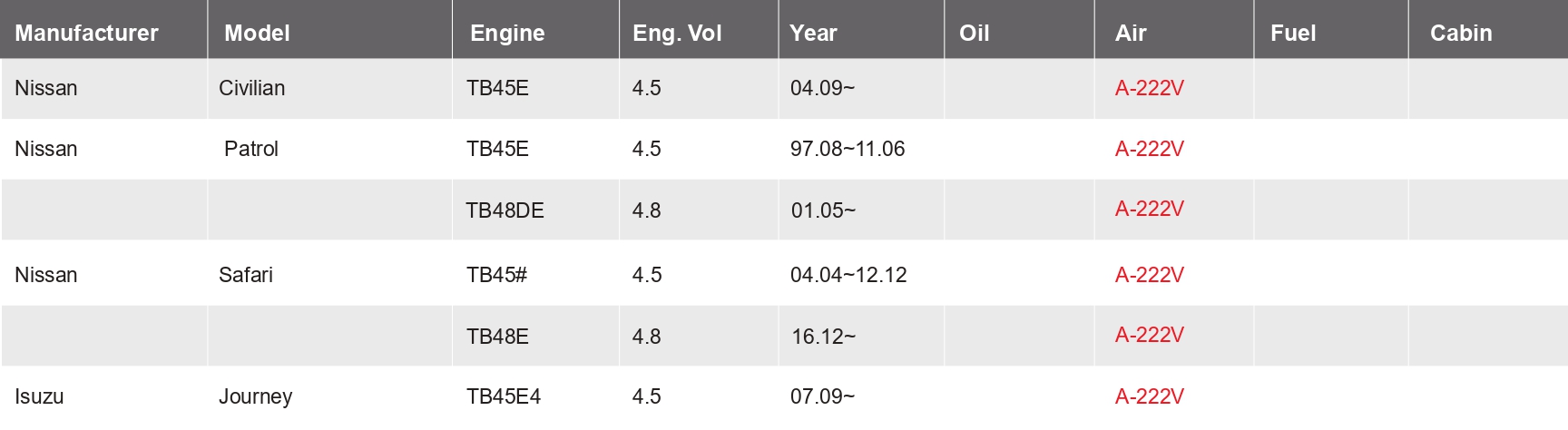Image resolution: width=1568 pixels, height=430 pixels.
Task: Open A-222V link in the Patrol TB45E row
Action: pos(1149,149)
